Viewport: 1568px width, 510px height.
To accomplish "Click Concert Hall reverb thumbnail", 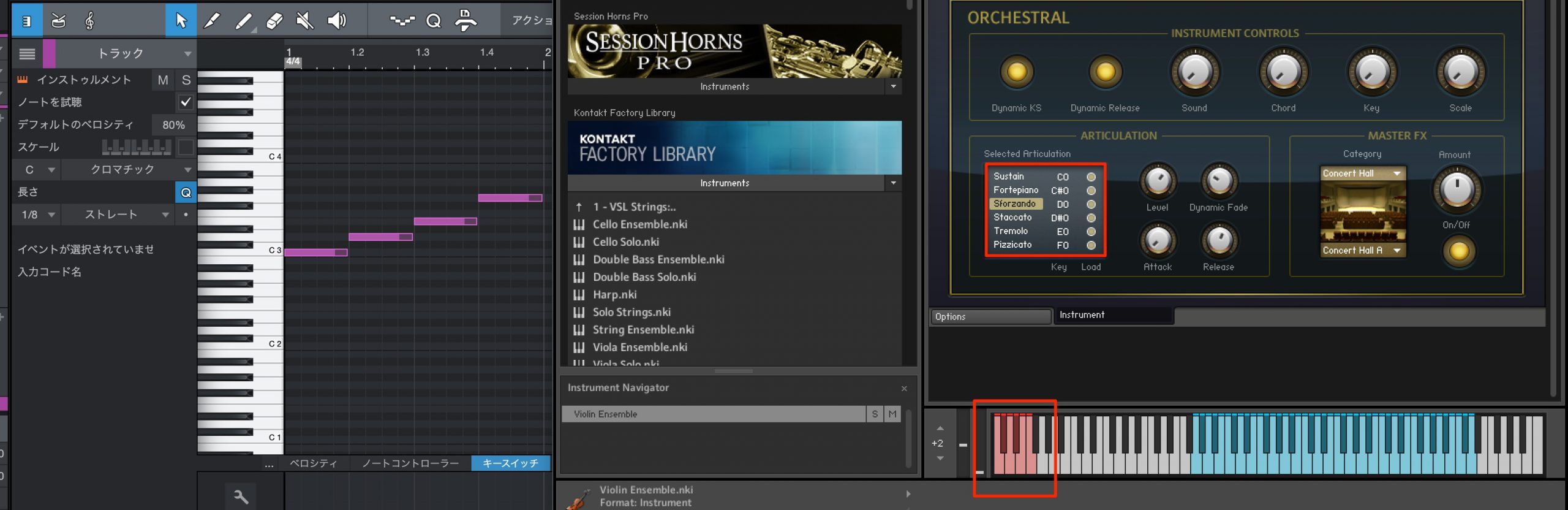I will (1363, 212).
